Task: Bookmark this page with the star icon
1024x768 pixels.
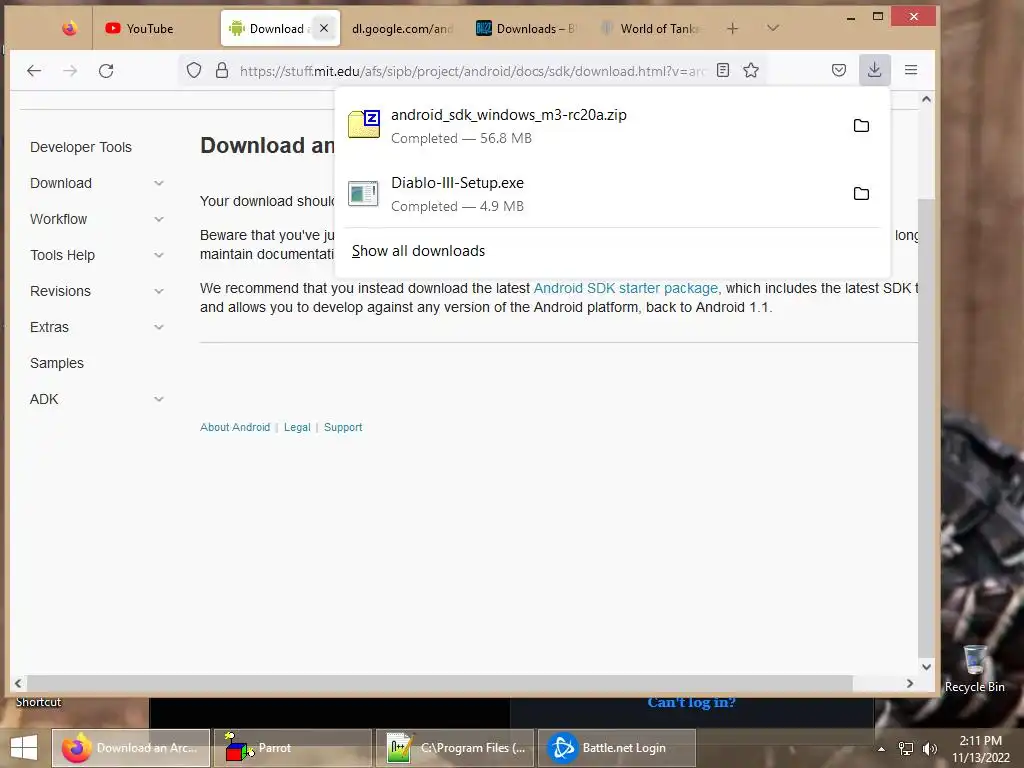Action: (x=751, y=71)
